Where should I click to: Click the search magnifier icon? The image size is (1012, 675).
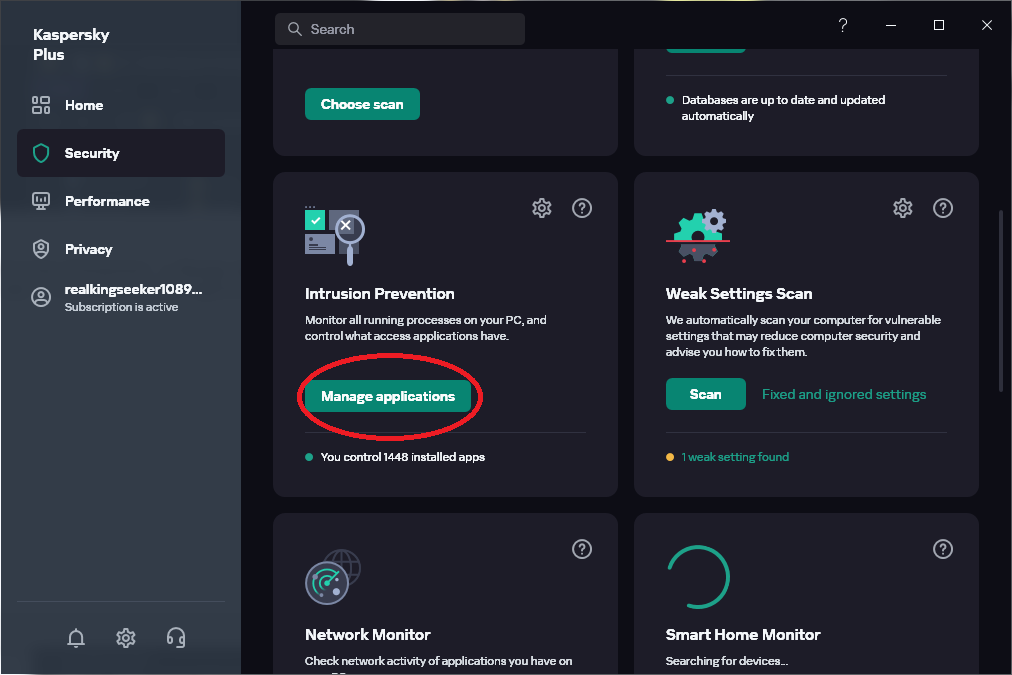tap(294, 29)
